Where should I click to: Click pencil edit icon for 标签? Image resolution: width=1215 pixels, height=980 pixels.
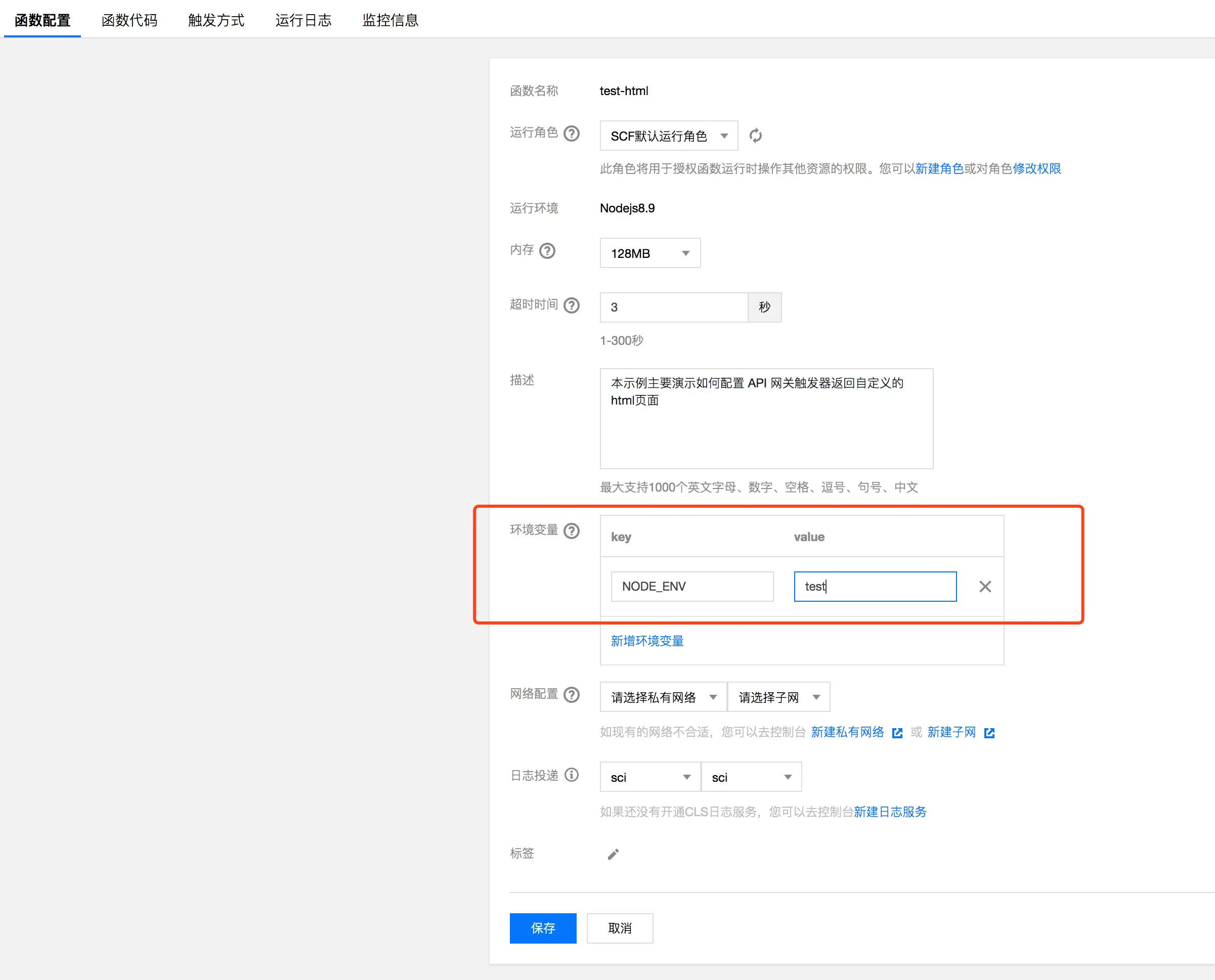click(613, 854)
